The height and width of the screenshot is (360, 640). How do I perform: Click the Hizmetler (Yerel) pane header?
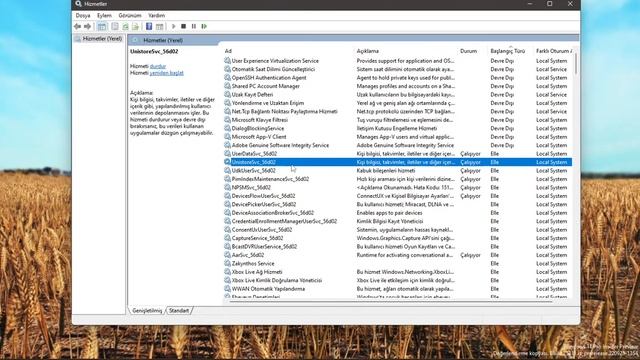point(163,40)
